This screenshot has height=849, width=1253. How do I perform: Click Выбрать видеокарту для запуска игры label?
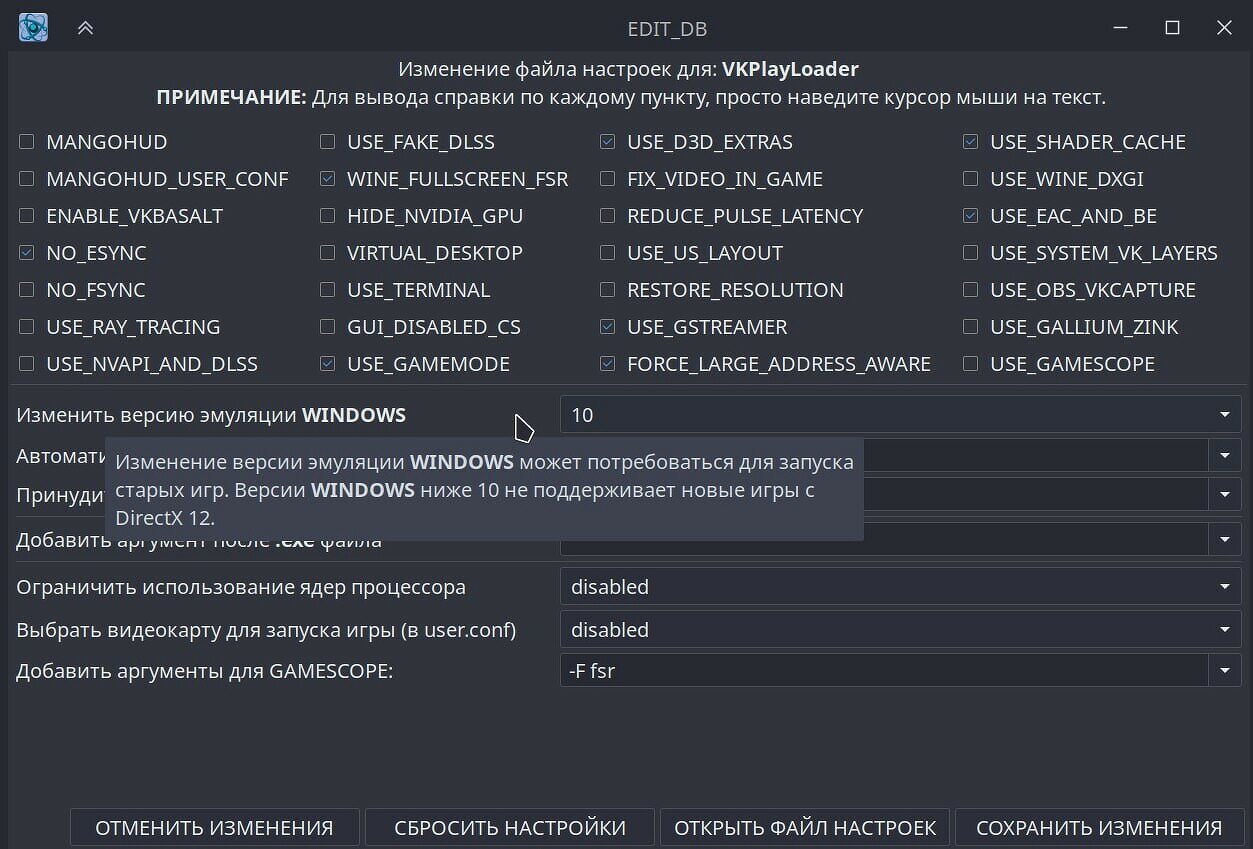266,630
